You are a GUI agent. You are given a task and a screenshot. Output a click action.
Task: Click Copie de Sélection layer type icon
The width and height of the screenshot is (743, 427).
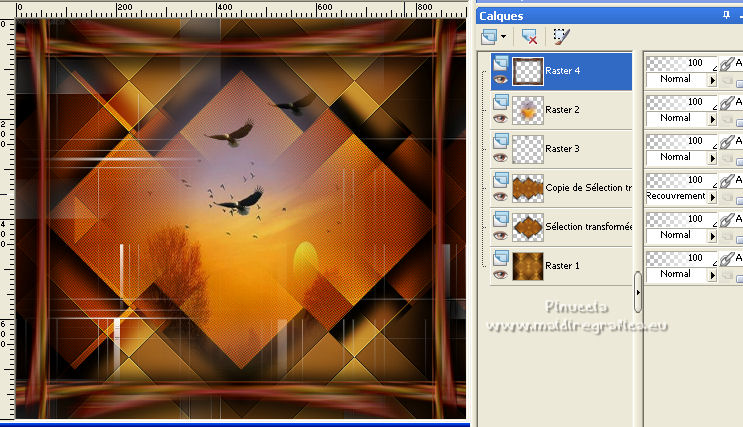[x=501, y=180]
